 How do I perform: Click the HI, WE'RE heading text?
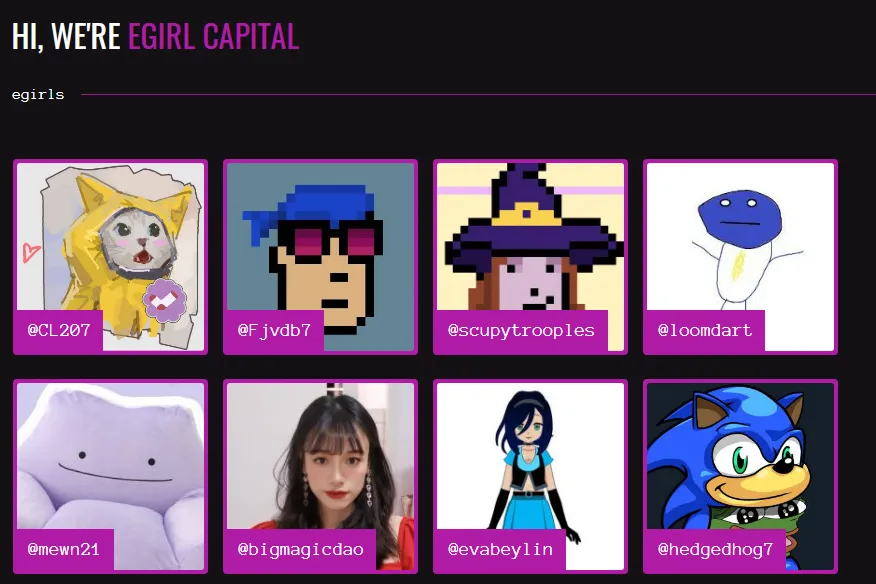click(x=66, y=36)
